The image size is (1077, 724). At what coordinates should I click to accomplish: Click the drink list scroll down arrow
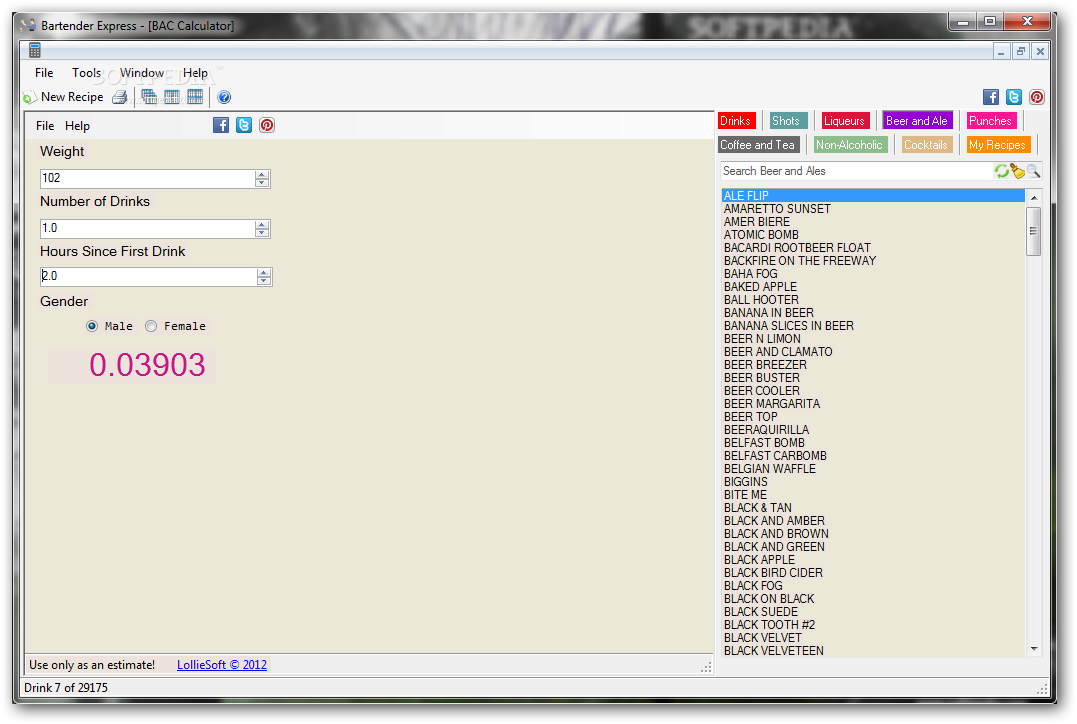[1034, 649]
